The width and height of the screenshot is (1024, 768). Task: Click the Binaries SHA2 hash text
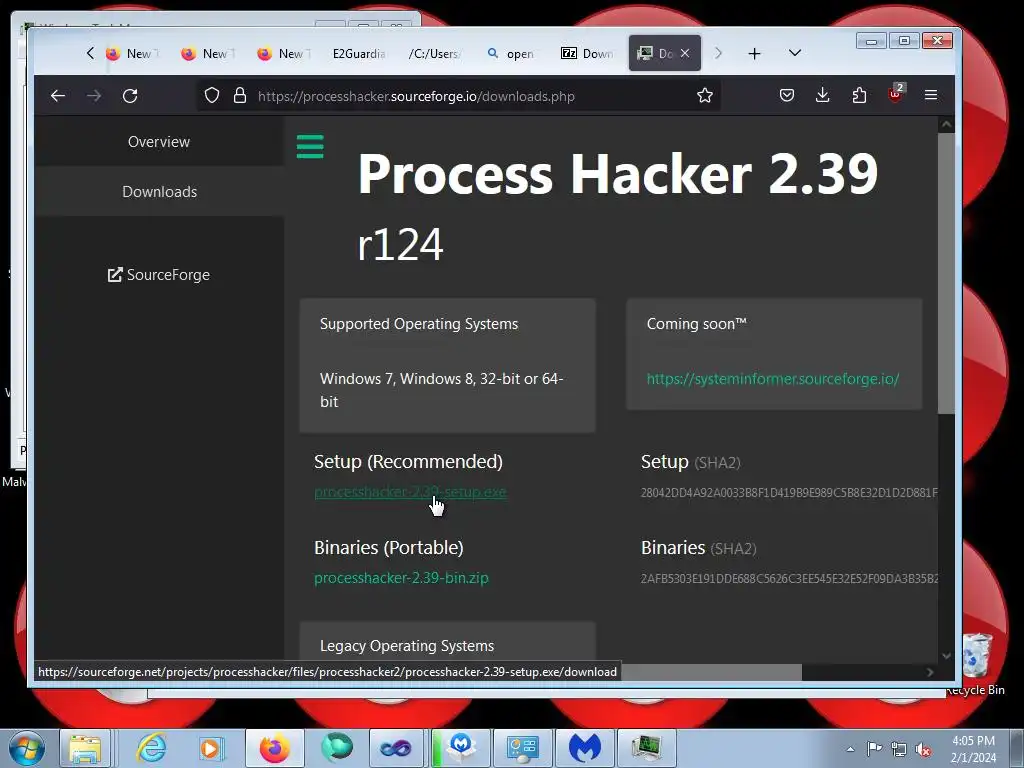click(x=789, y=579)
